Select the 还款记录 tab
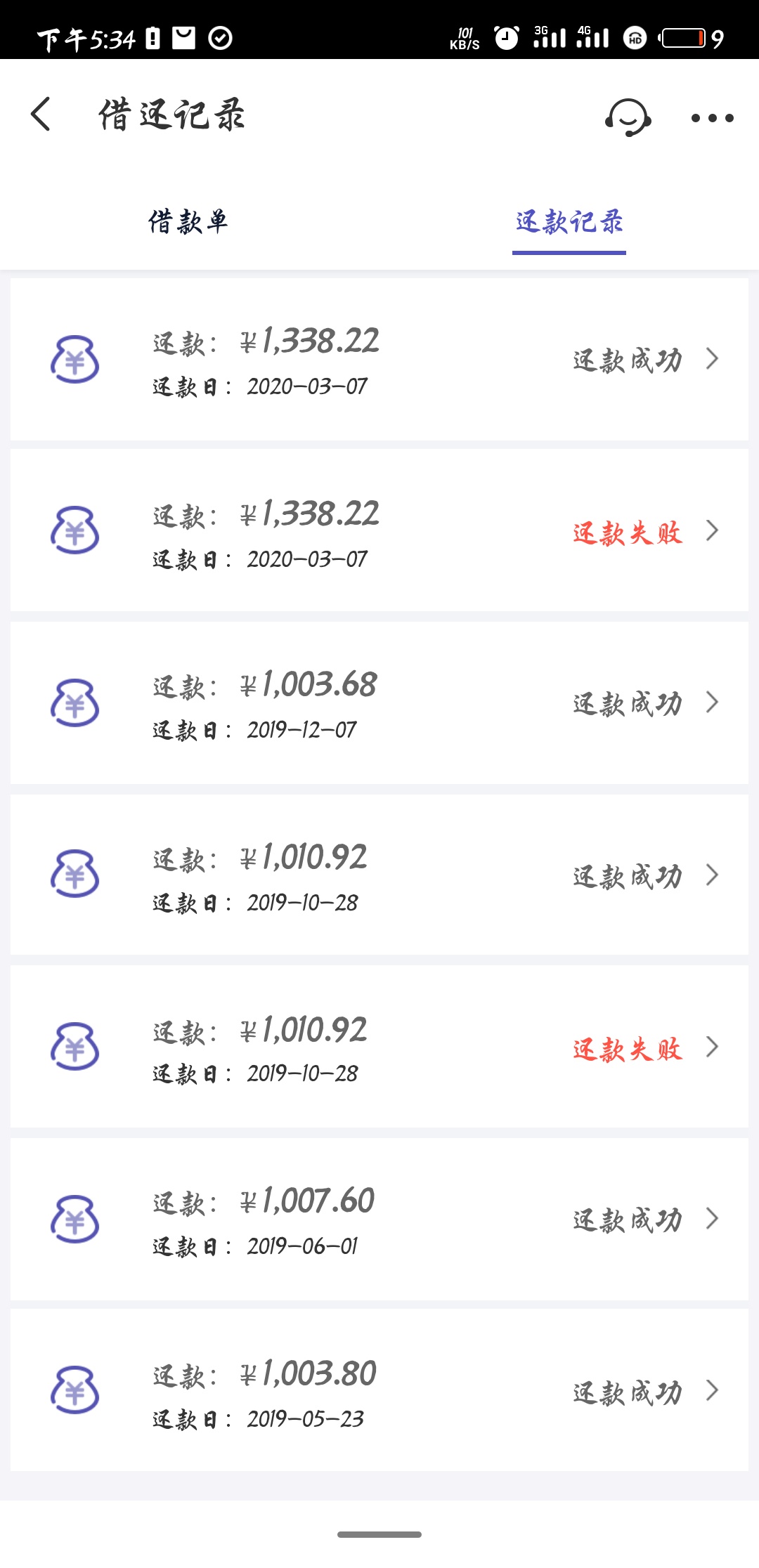This screenshot has height=1568, width=759. [x=569, y=222]
